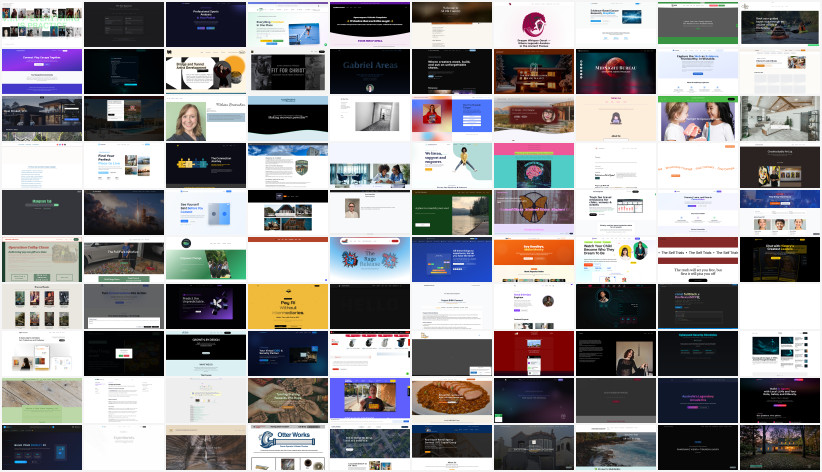Open the police badge sky header thumbnail

pyautogui.click(x=288, y=166)
